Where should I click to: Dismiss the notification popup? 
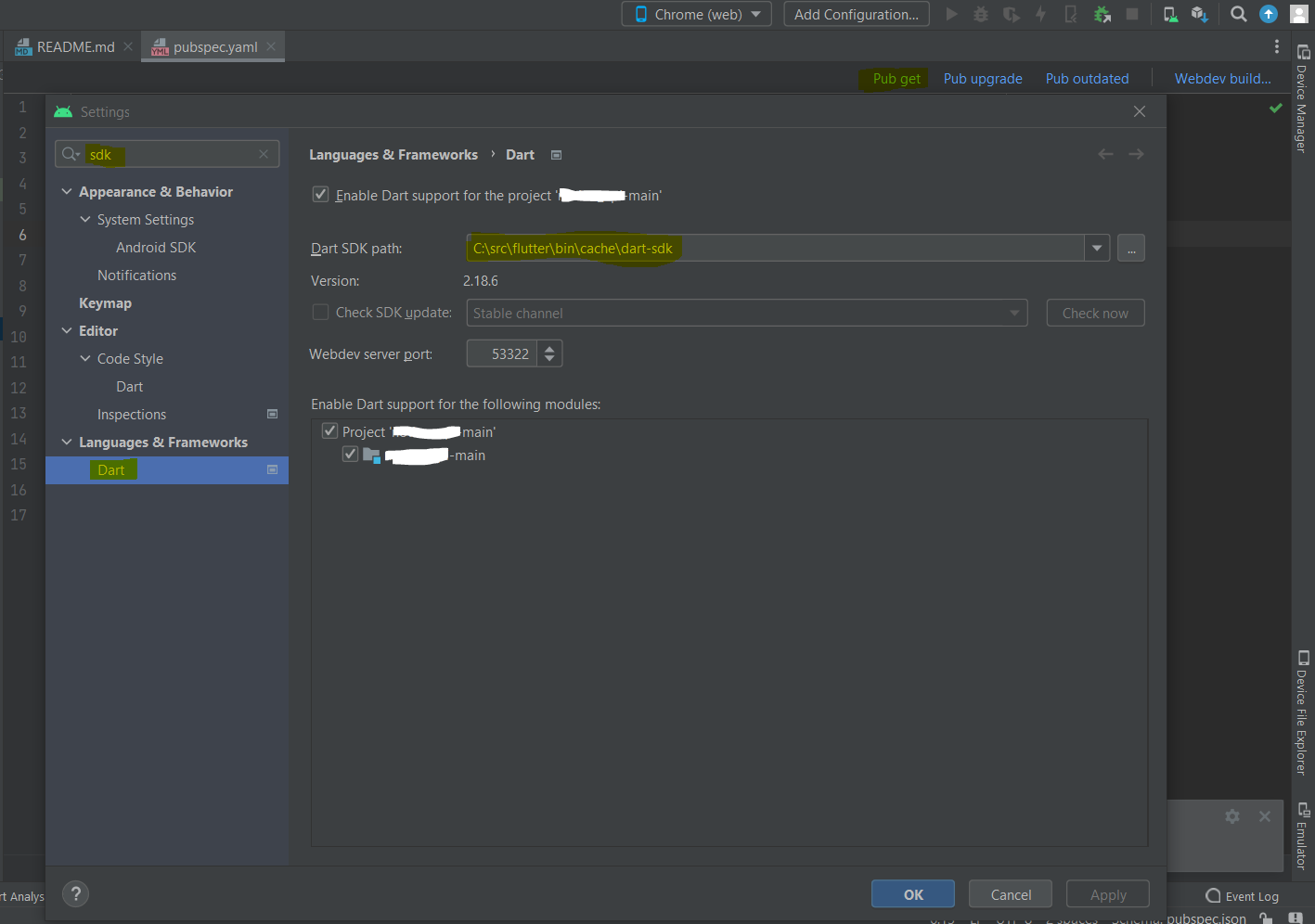[x=1265, y=816]
